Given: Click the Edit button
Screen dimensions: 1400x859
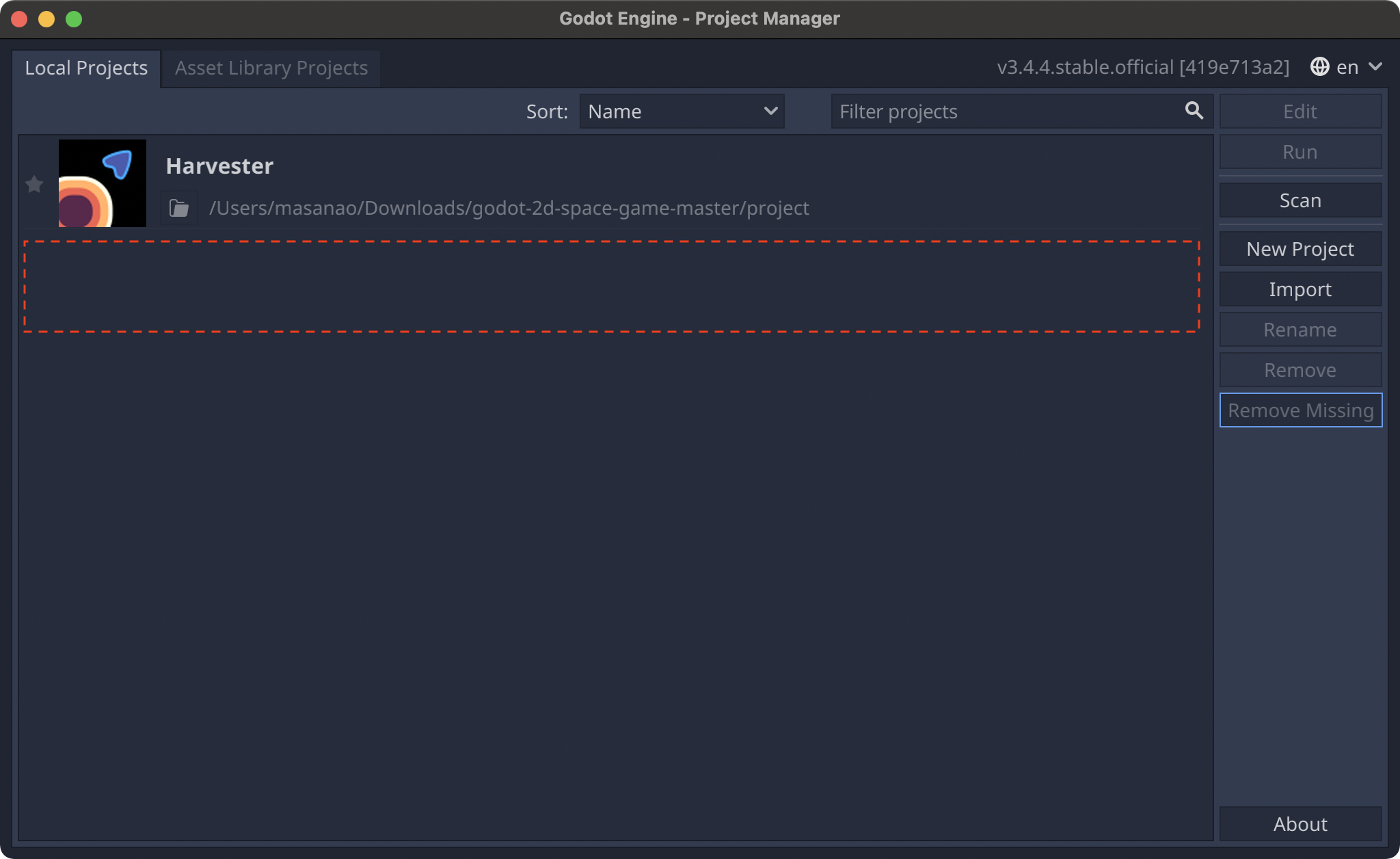Looking at the screenshot, I should [x=1300, y=111].
